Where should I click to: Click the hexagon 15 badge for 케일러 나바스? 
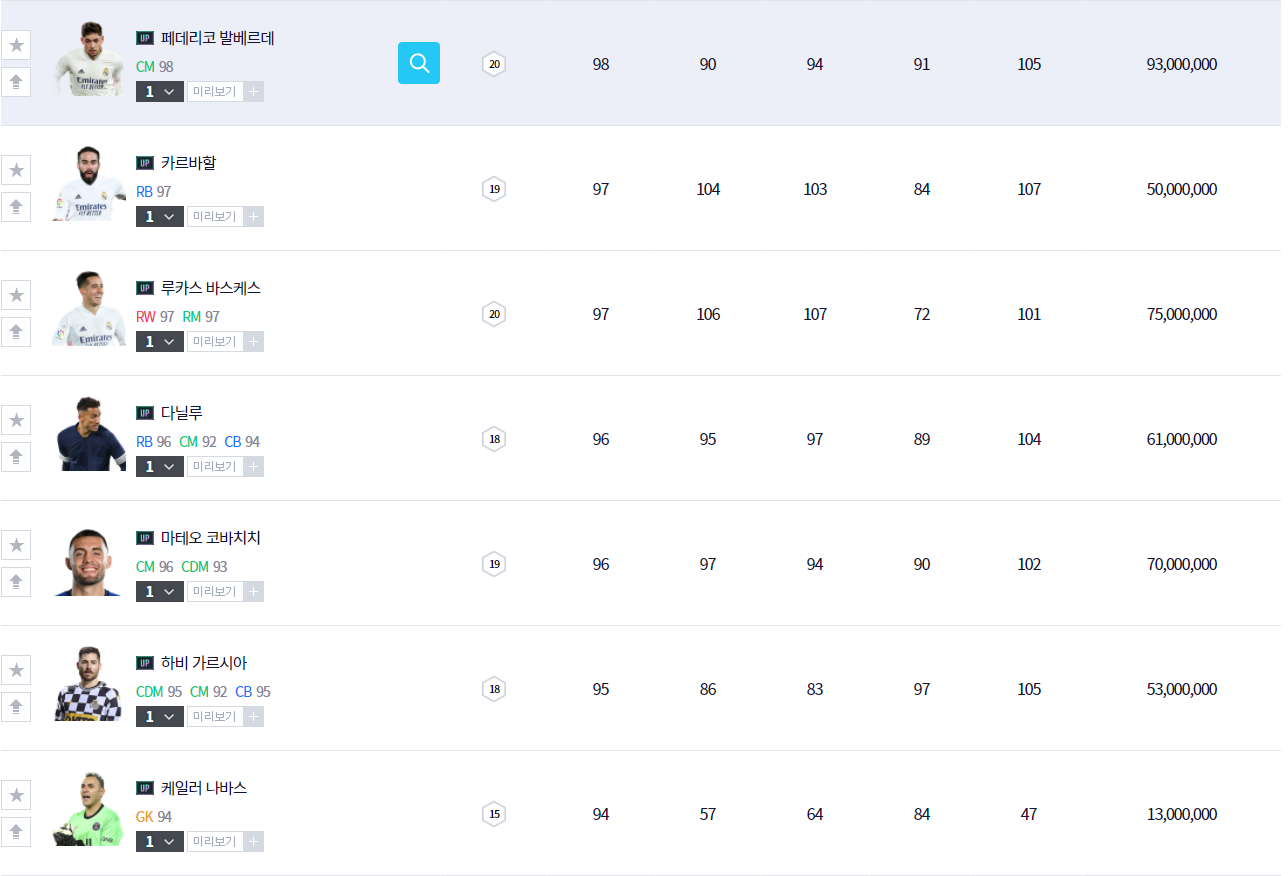494,814
